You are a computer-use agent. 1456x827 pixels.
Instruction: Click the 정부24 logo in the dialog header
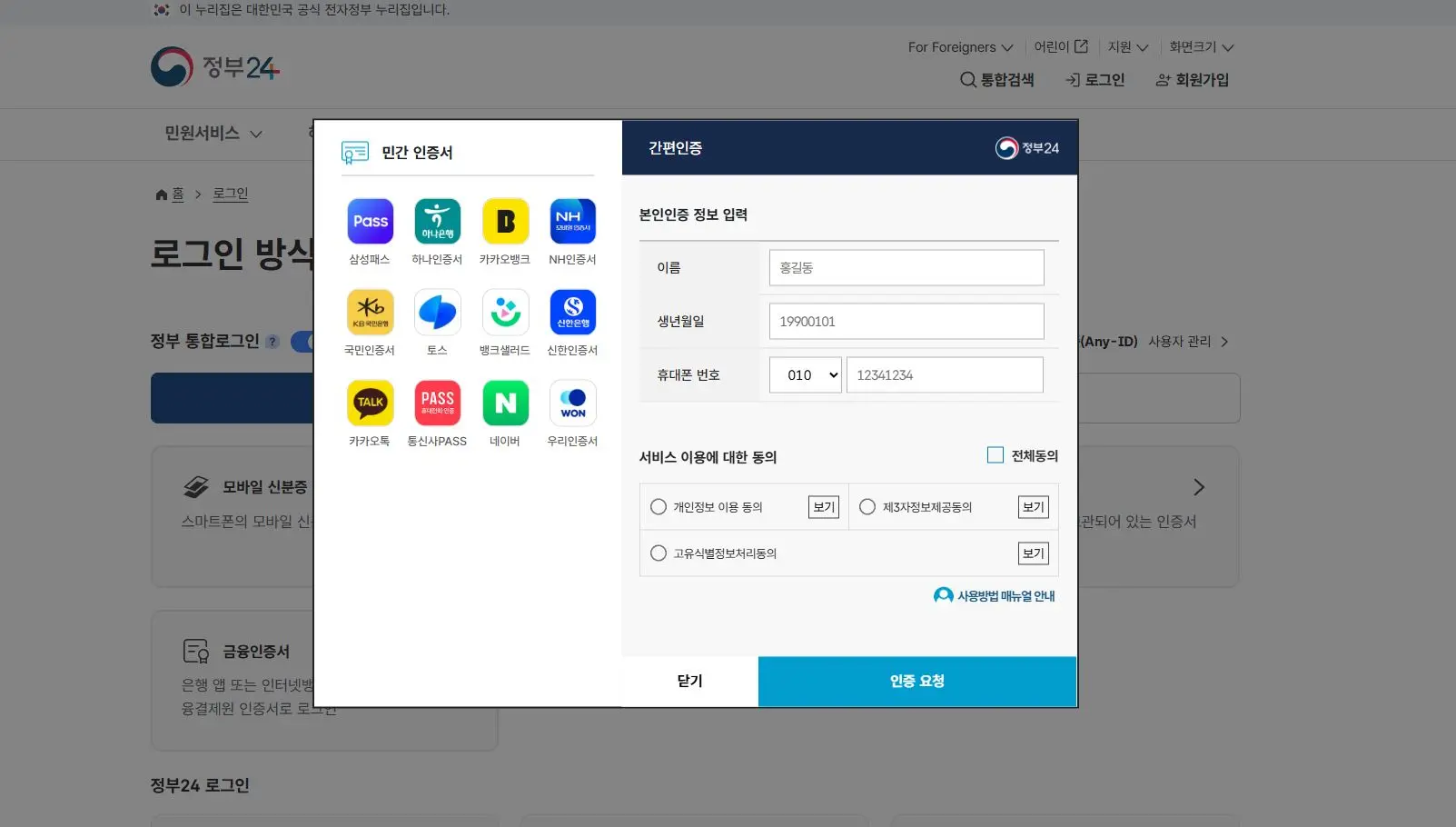click(1027, 148)
